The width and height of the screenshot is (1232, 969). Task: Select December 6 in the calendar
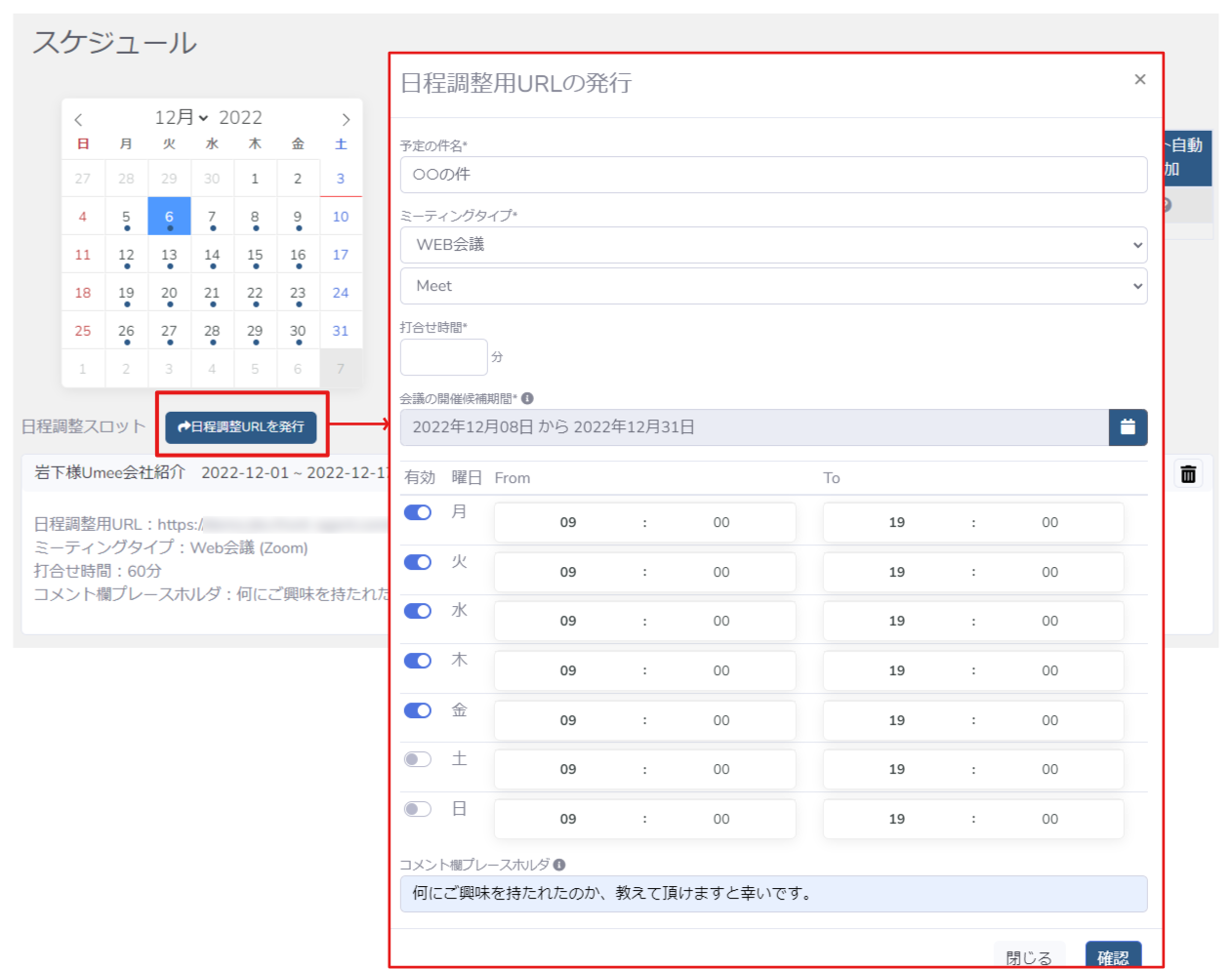pyautogui.click(x=169, y=217)
